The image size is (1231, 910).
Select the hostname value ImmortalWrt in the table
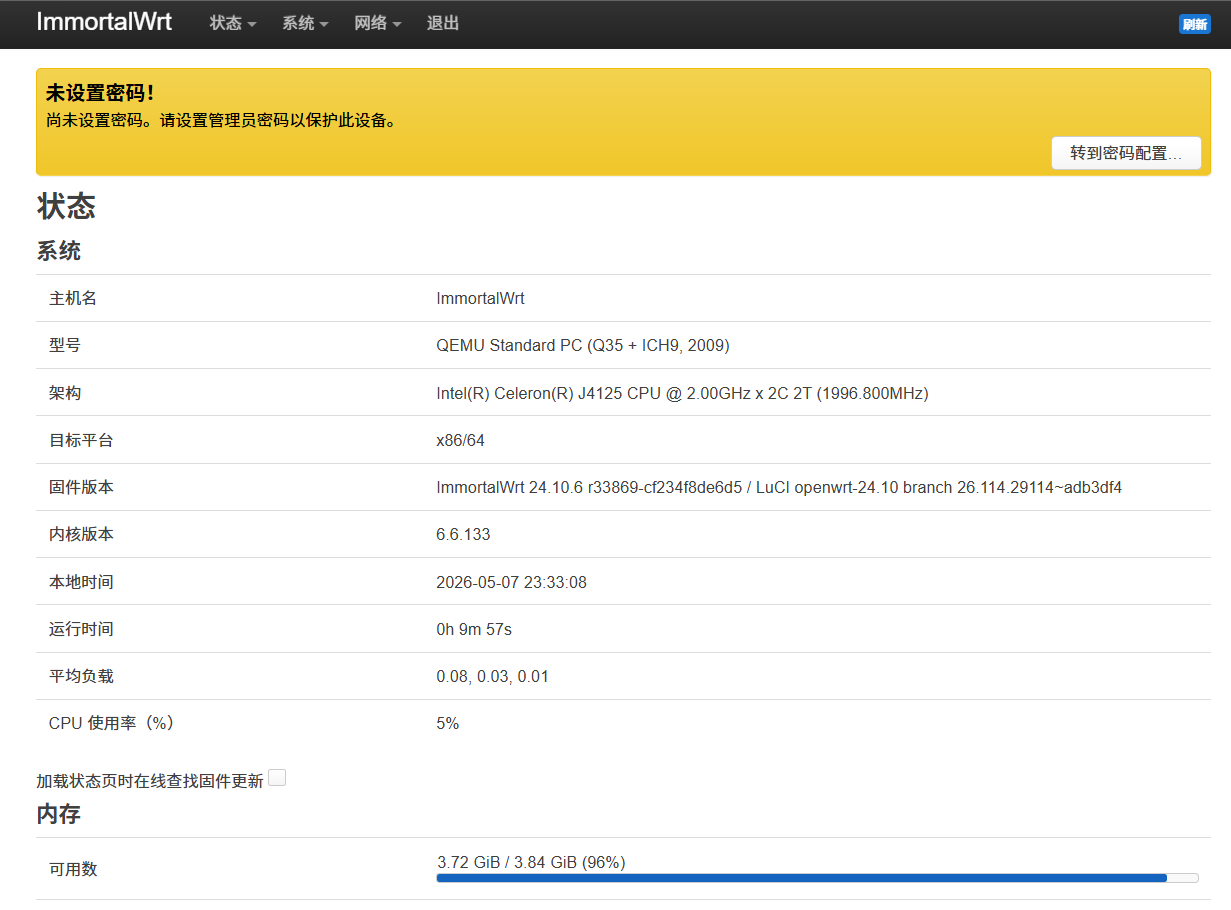click(x=480, y=298)
